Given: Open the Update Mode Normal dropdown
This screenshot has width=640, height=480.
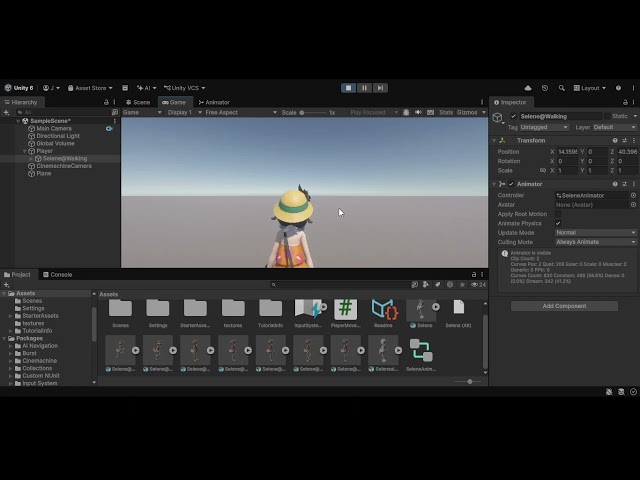Looking at the screenshot, I should tap(596, 233).
